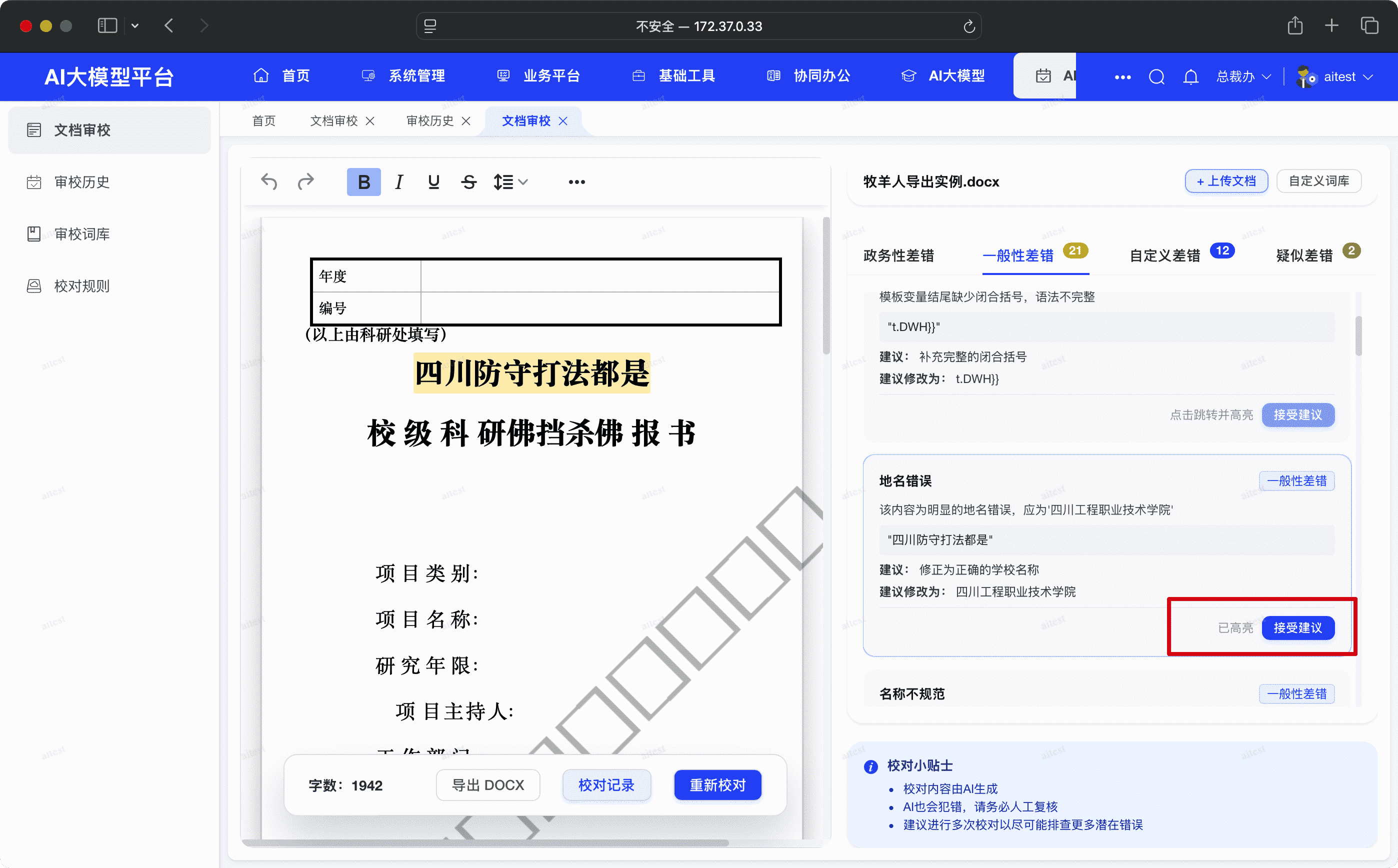Image resolution: width=1398 pixels, height=868 pixels.
Task: Toggle strikethrough formatting
Action: click(x=469, y=182)
